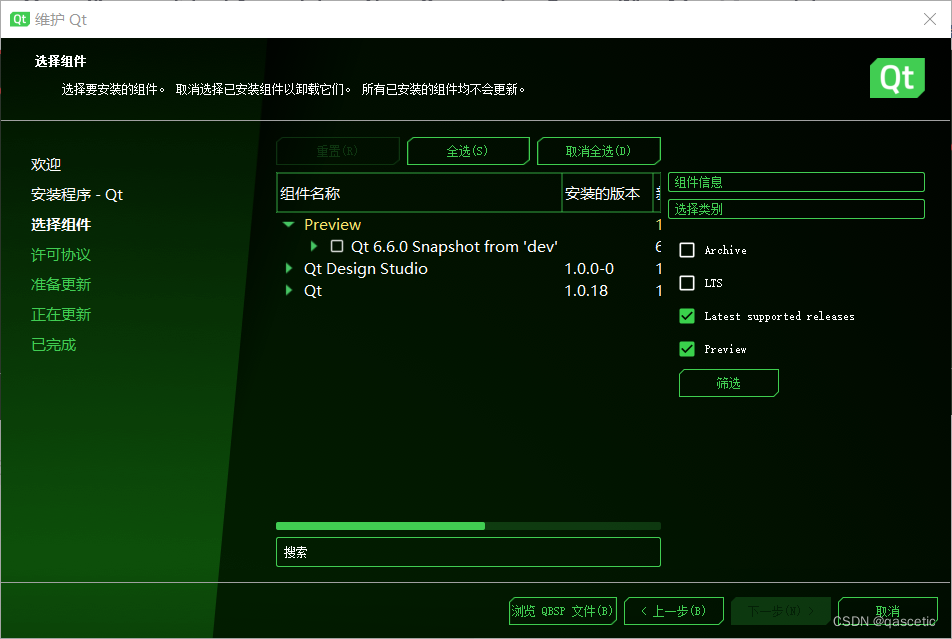Expand Qt 6.6.0 Snapshot from 'dev'
This screenshot has width=952, height=639.
tap(314, 247)
